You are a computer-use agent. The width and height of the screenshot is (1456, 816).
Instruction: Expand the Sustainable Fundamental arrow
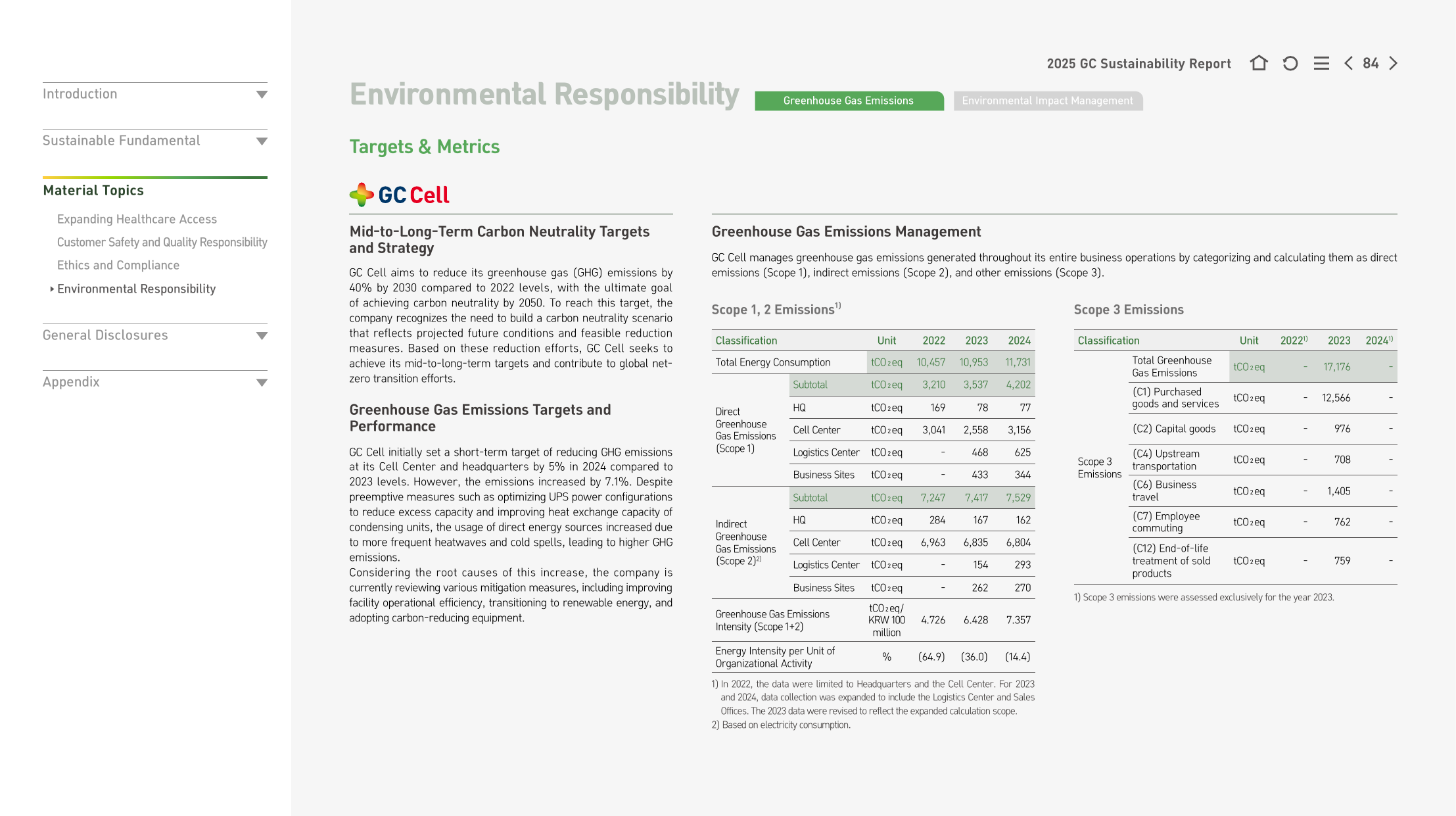(x=262, y=141)
